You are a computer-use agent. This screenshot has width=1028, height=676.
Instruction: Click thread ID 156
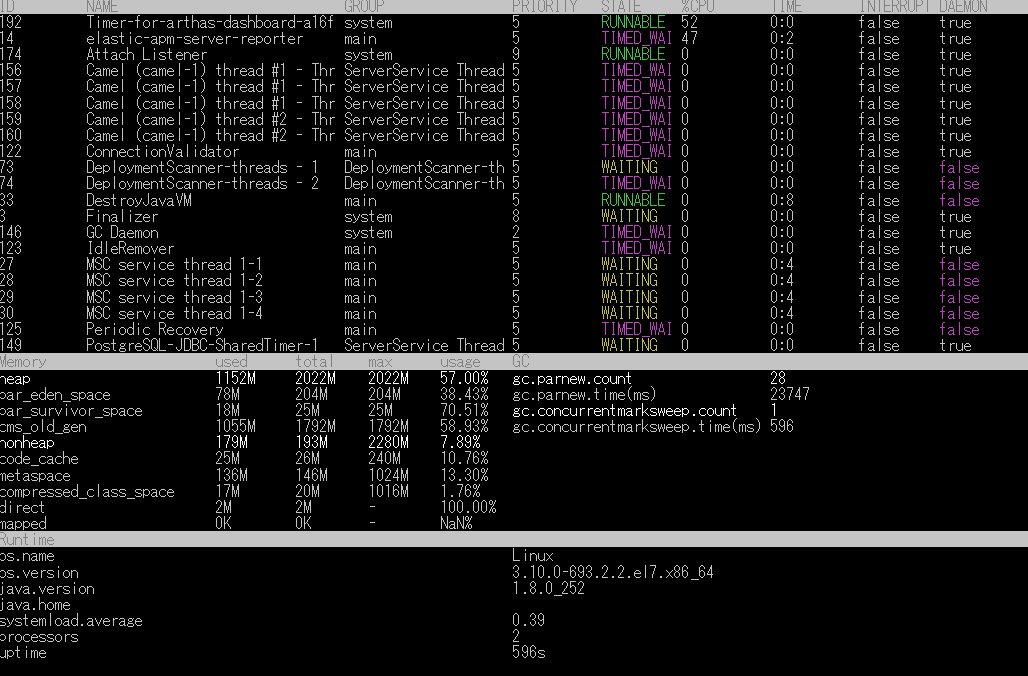point(11,71)
